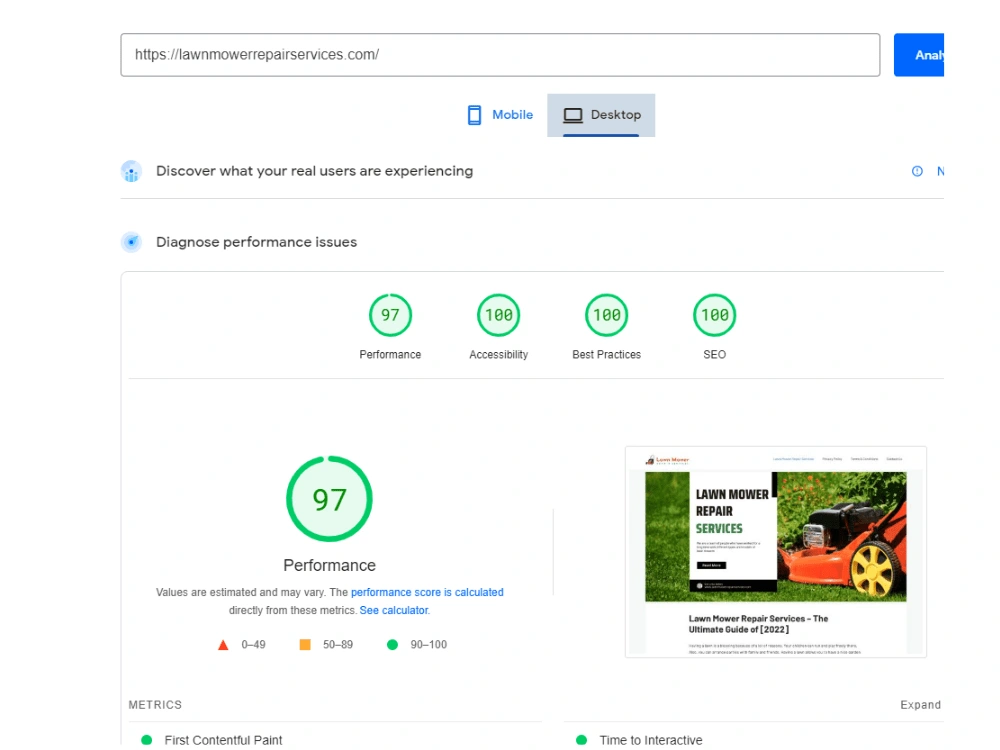Select the 100 Accessibility score gauge
1000x750 pixels.
pos(498,314)
